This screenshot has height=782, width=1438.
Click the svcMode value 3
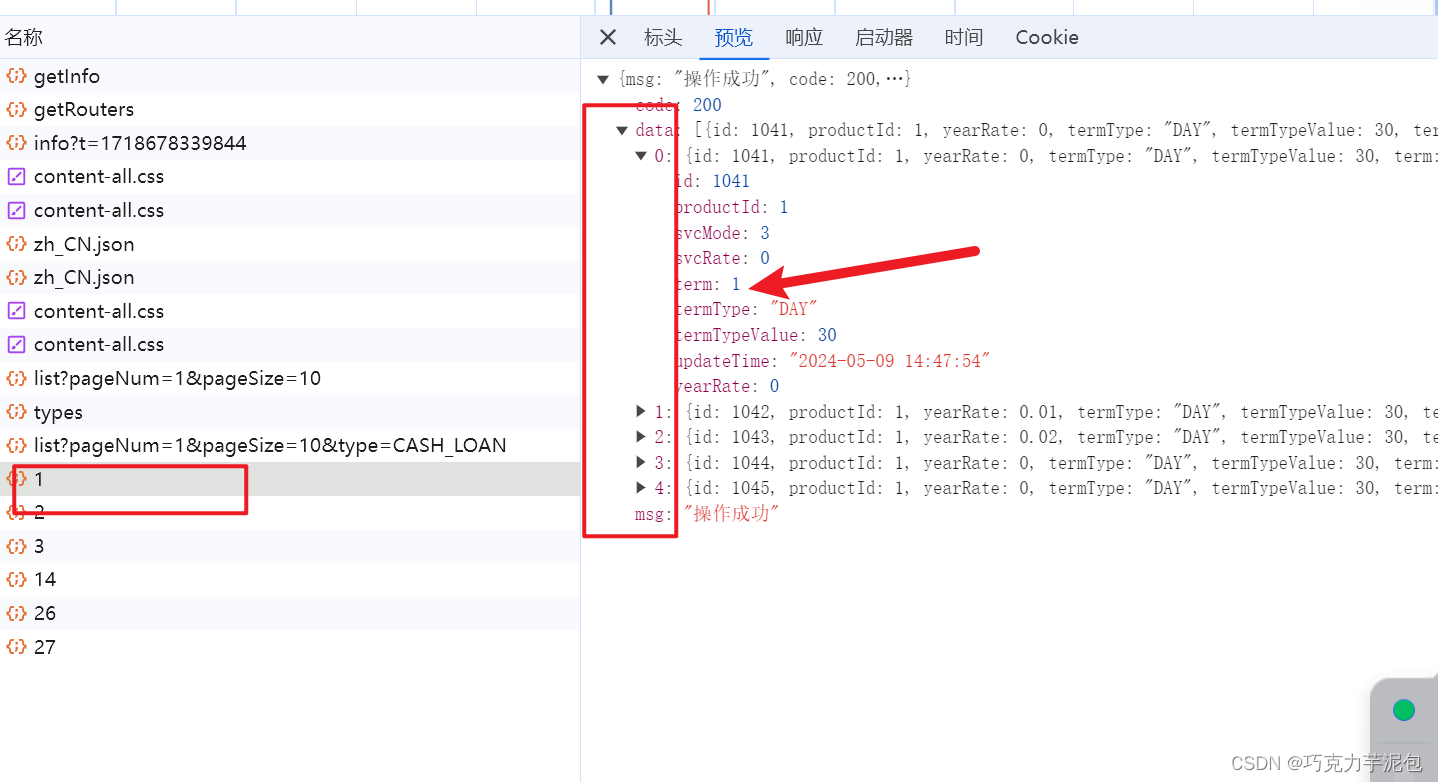(x=764, y=233)
